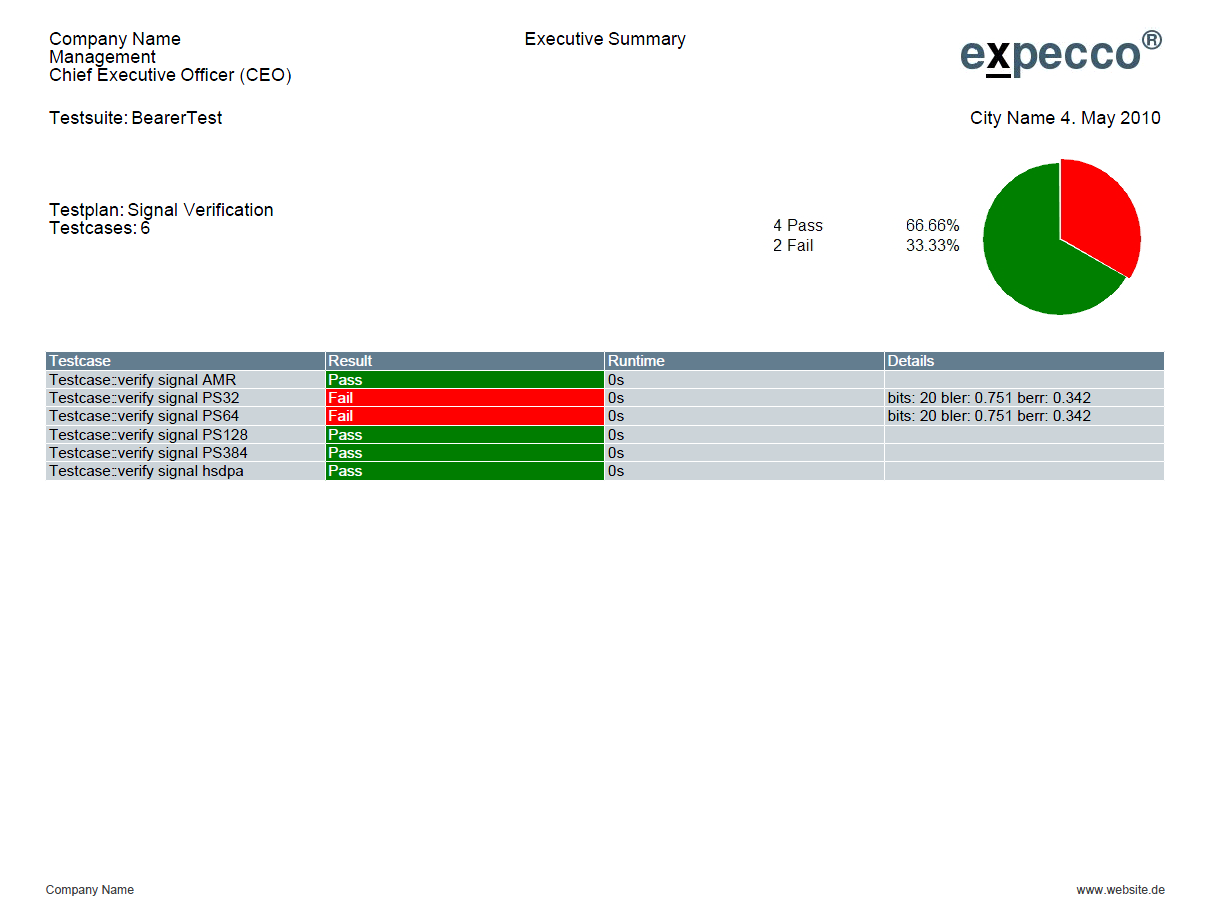Click the Executive Summary title
The image size is (1209, 911).
pyautogui.click(x=605, y=39)
